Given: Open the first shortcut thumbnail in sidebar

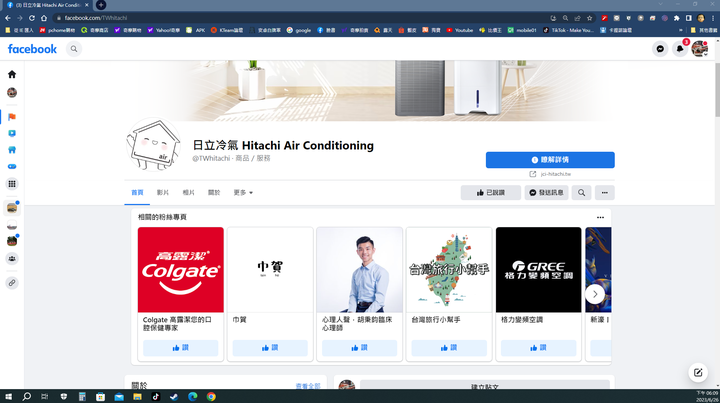Looking at the screenshot, I should coord(12,208).
